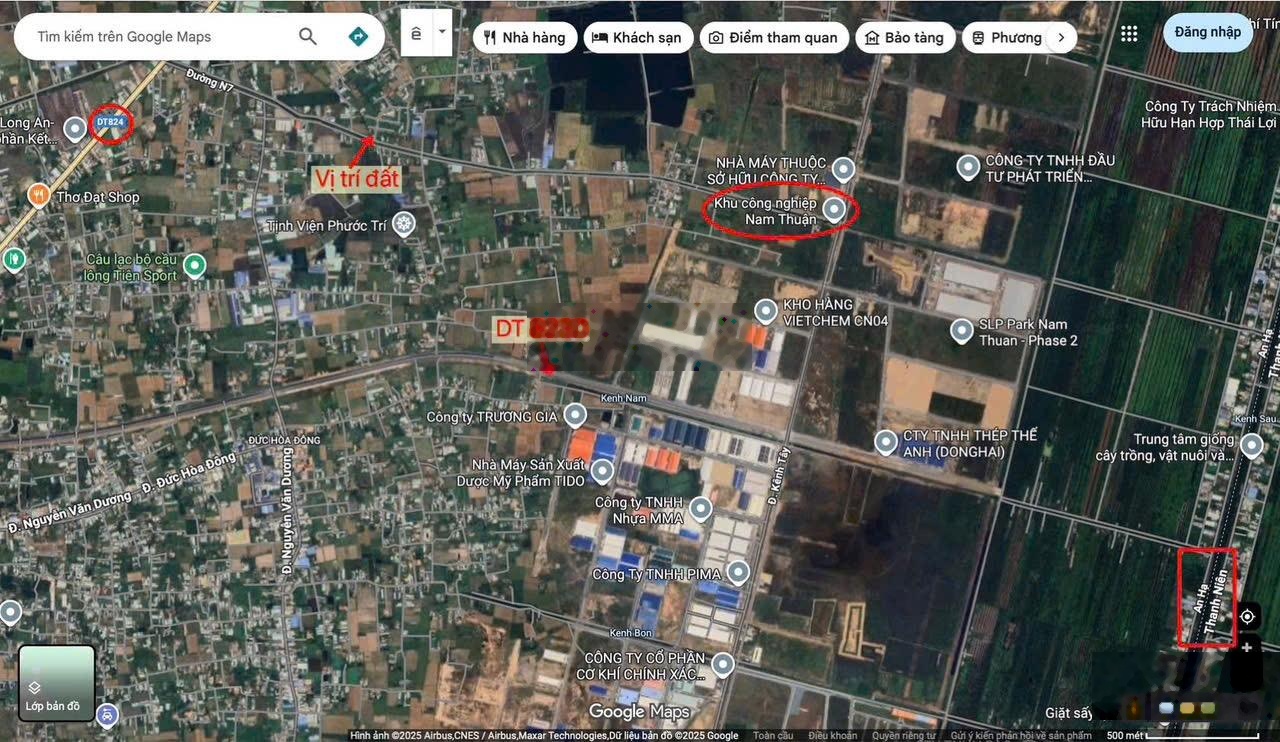Show your location with the target icon
Image resolution: width=1280 pixels, height=742 pixels.
1247,616
